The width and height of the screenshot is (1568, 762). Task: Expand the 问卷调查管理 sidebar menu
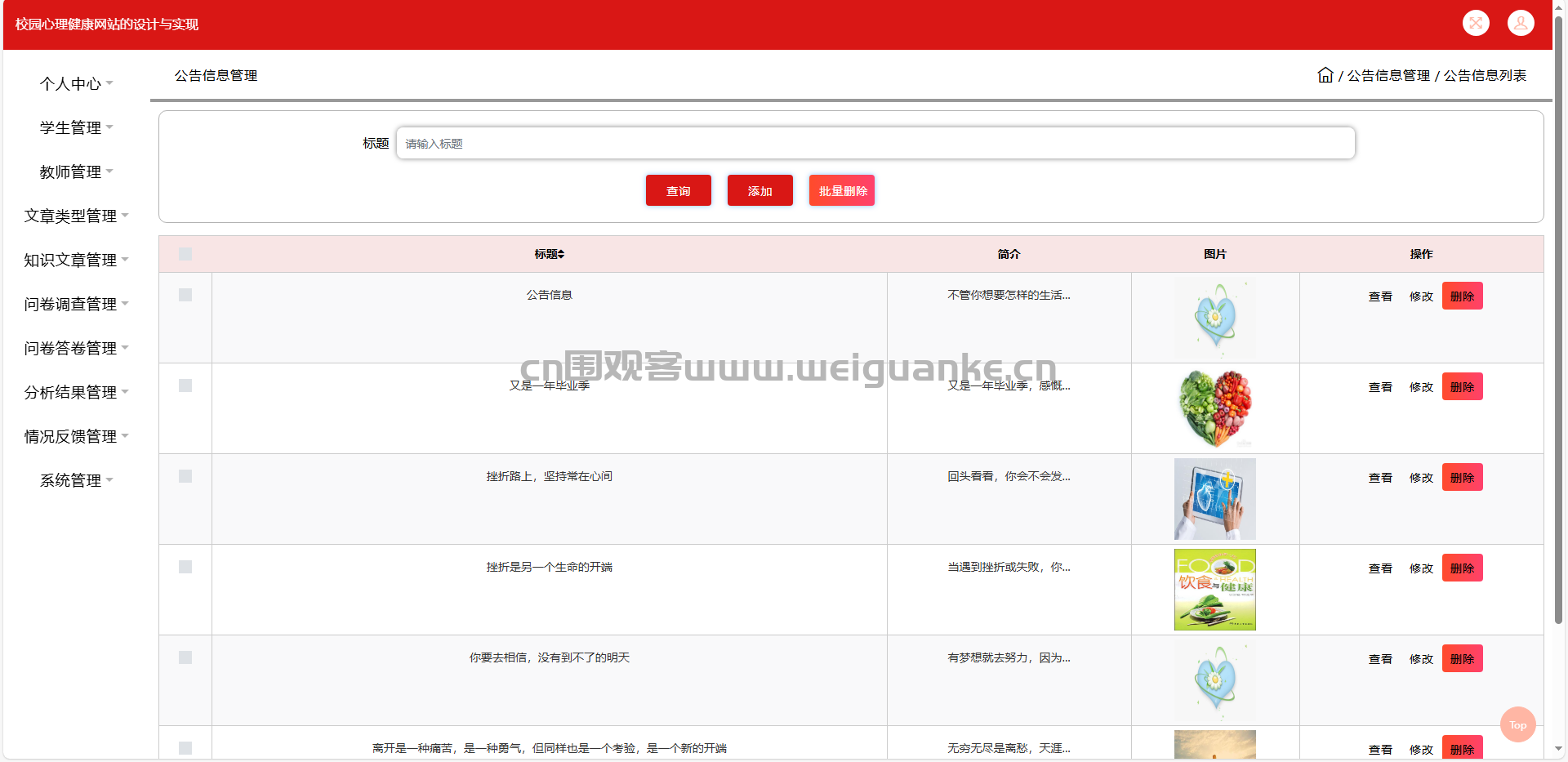76,304
